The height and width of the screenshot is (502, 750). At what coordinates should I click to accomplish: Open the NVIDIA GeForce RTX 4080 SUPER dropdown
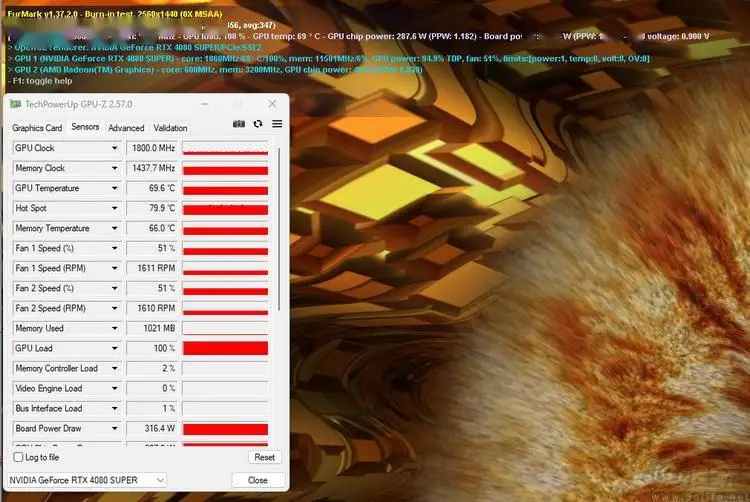click(87, 480)
